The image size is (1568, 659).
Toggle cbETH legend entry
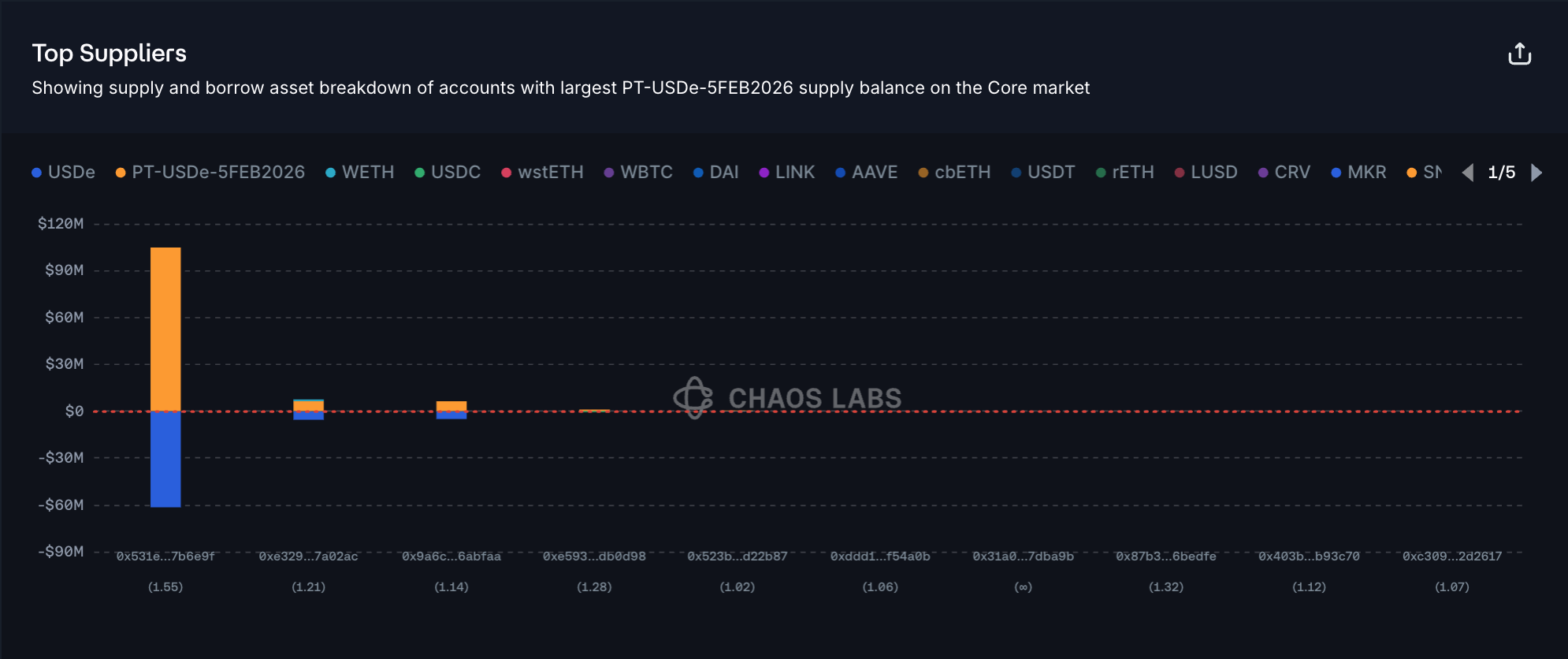[x=954, y=173]
